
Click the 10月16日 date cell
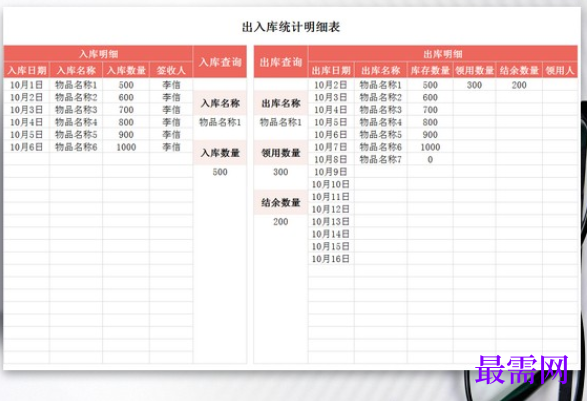pyautogui.click(x=331, y=259)
